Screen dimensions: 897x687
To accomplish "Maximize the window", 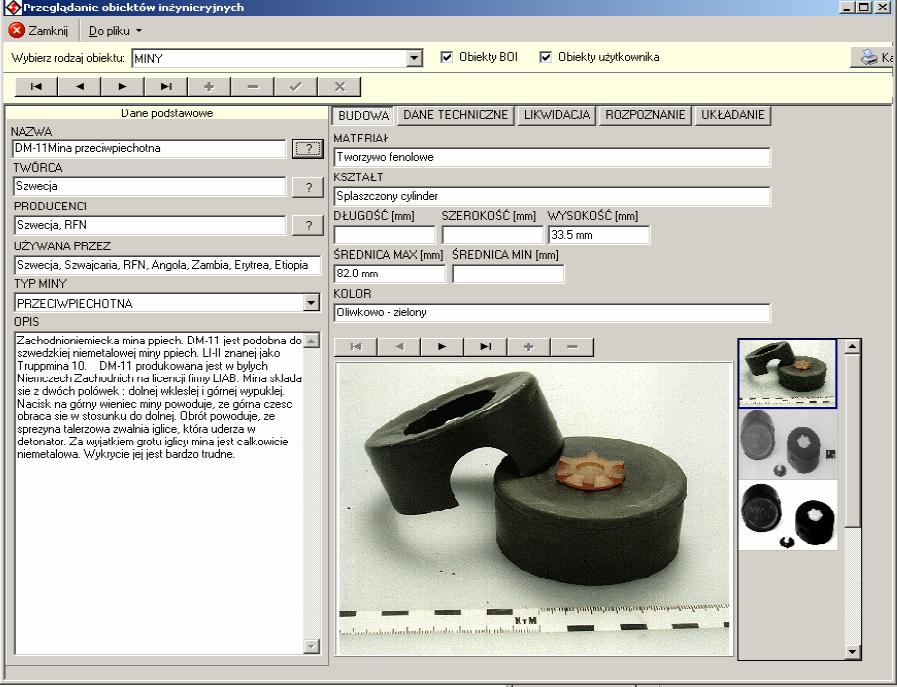I will (864, 7).
